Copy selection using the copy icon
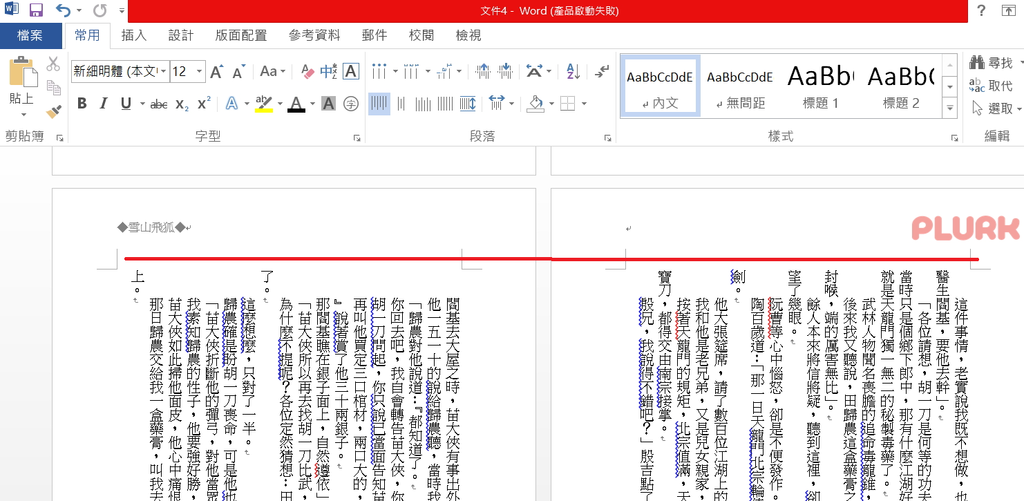This screenshot has width=1024, height=501. [54, 87]
